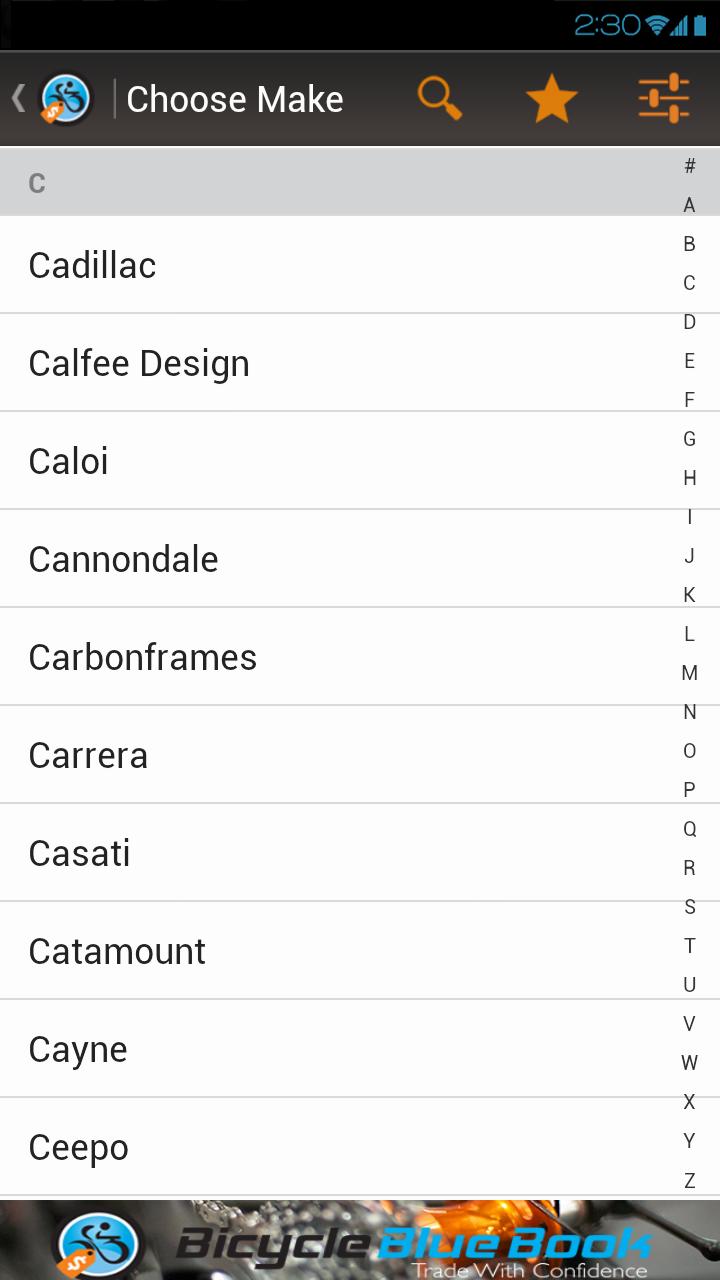Screen dimensions: 720x1280
Task: Select Cannondale from the make list
Action: pyautogui.click(x=124, y=559)
